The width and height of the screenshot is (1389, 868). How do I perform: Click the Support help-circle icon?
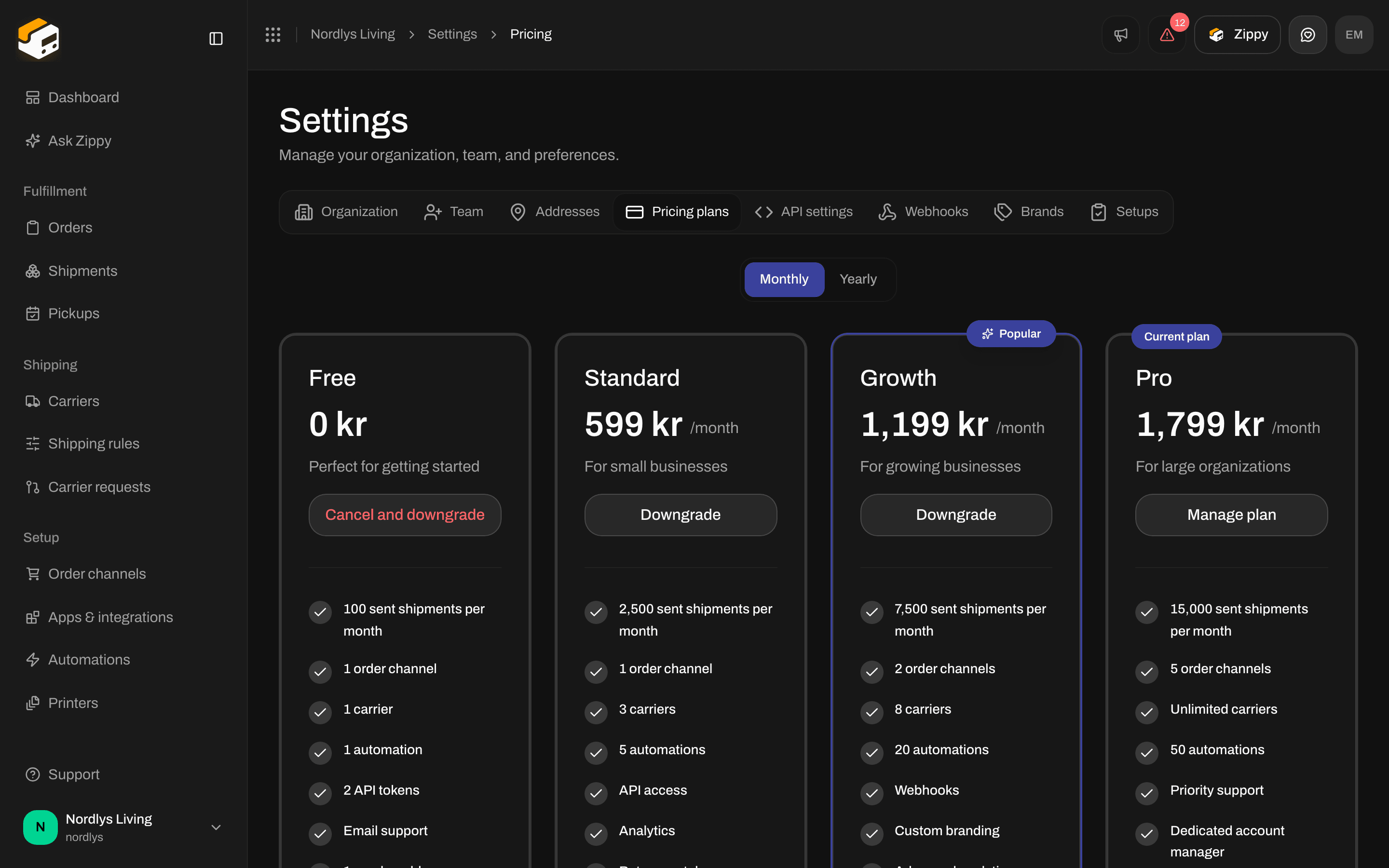coord(33,774)
